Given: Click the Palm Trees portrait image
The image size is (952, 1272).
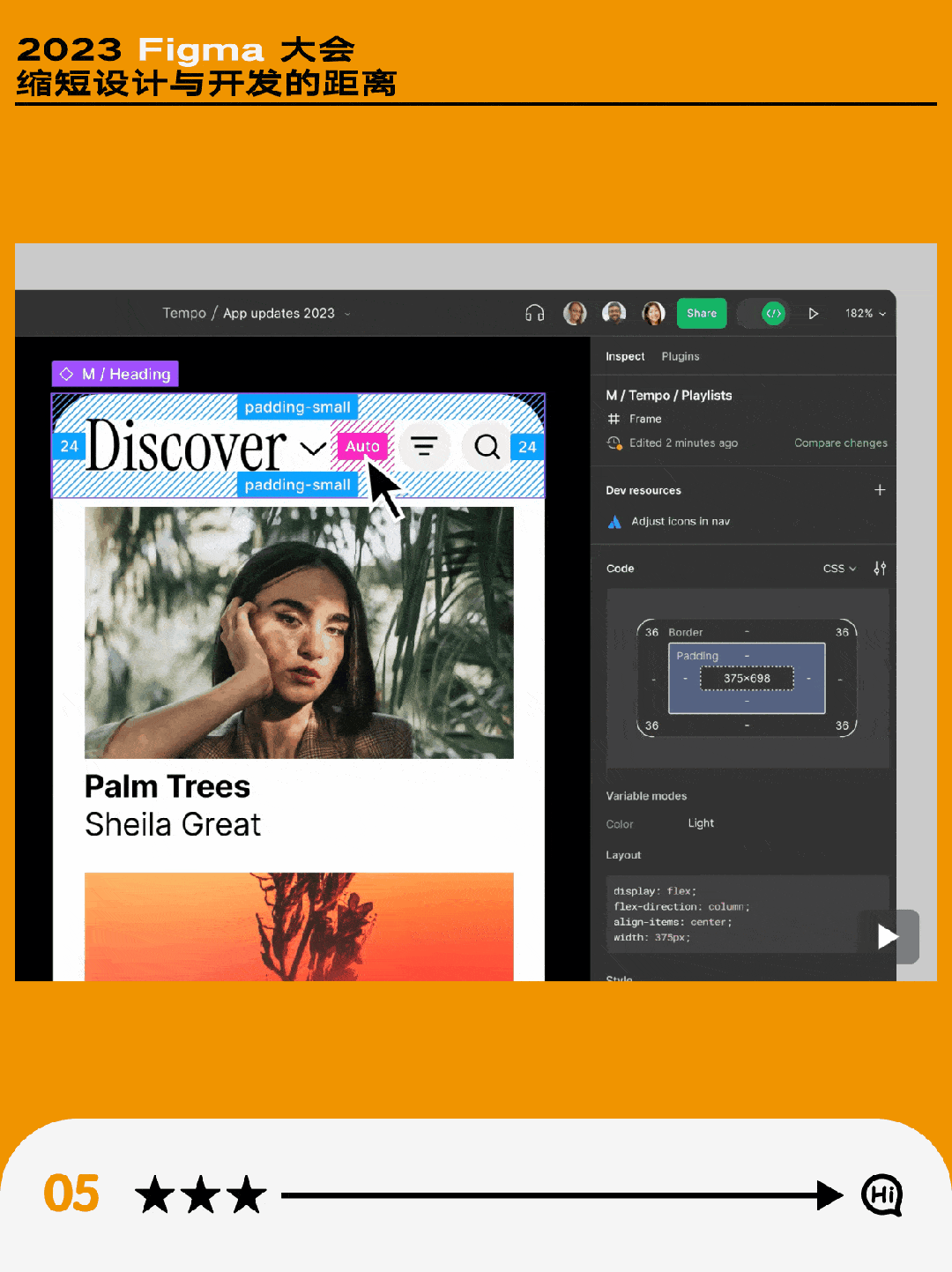Looking at the screenshot, I should pos(299,632).
